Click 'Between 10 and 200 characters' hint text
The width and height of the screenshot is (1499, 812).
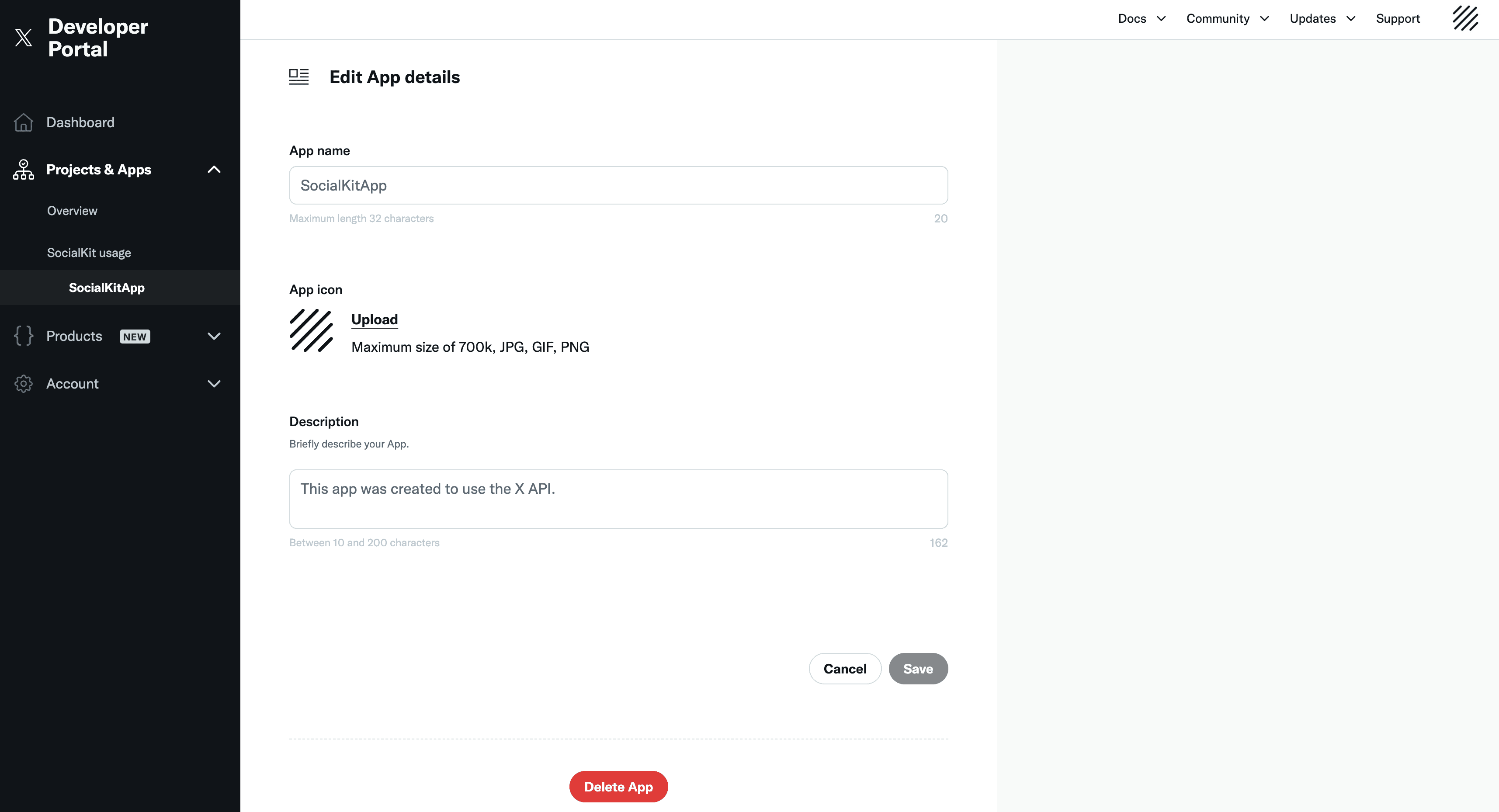pyautogui.click(x=364, y=542)
